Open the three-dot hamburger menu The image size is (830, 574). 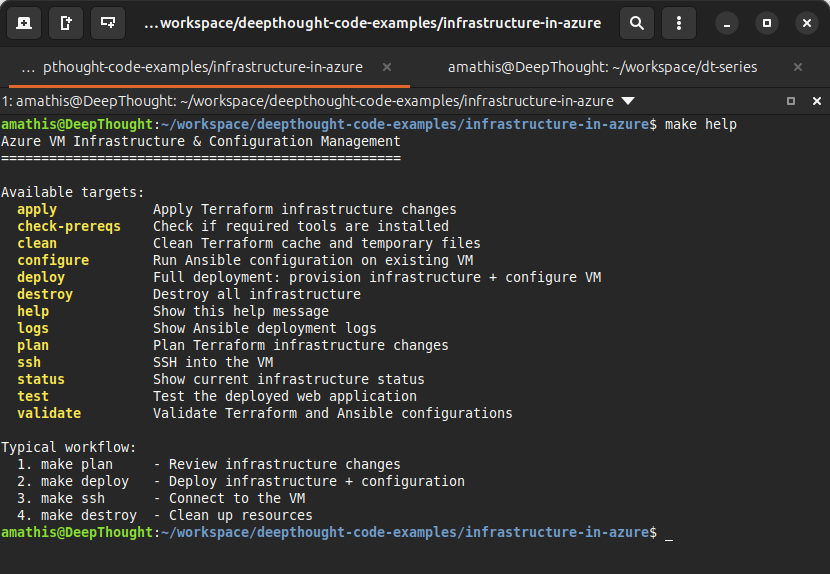[x=679, y=23]
